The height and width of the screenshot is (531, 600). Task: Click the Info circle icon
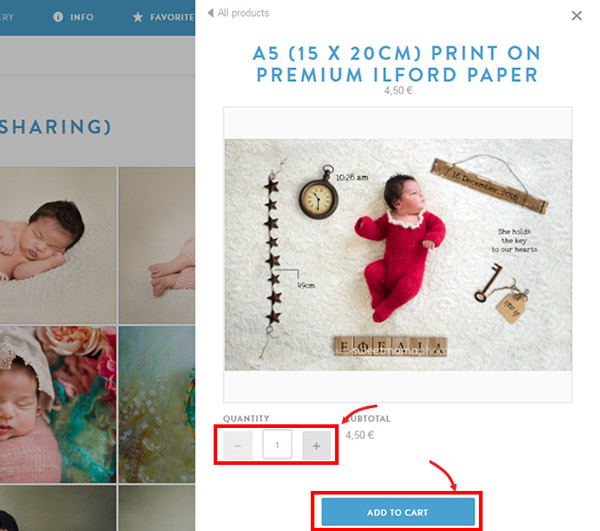[58, 17]
